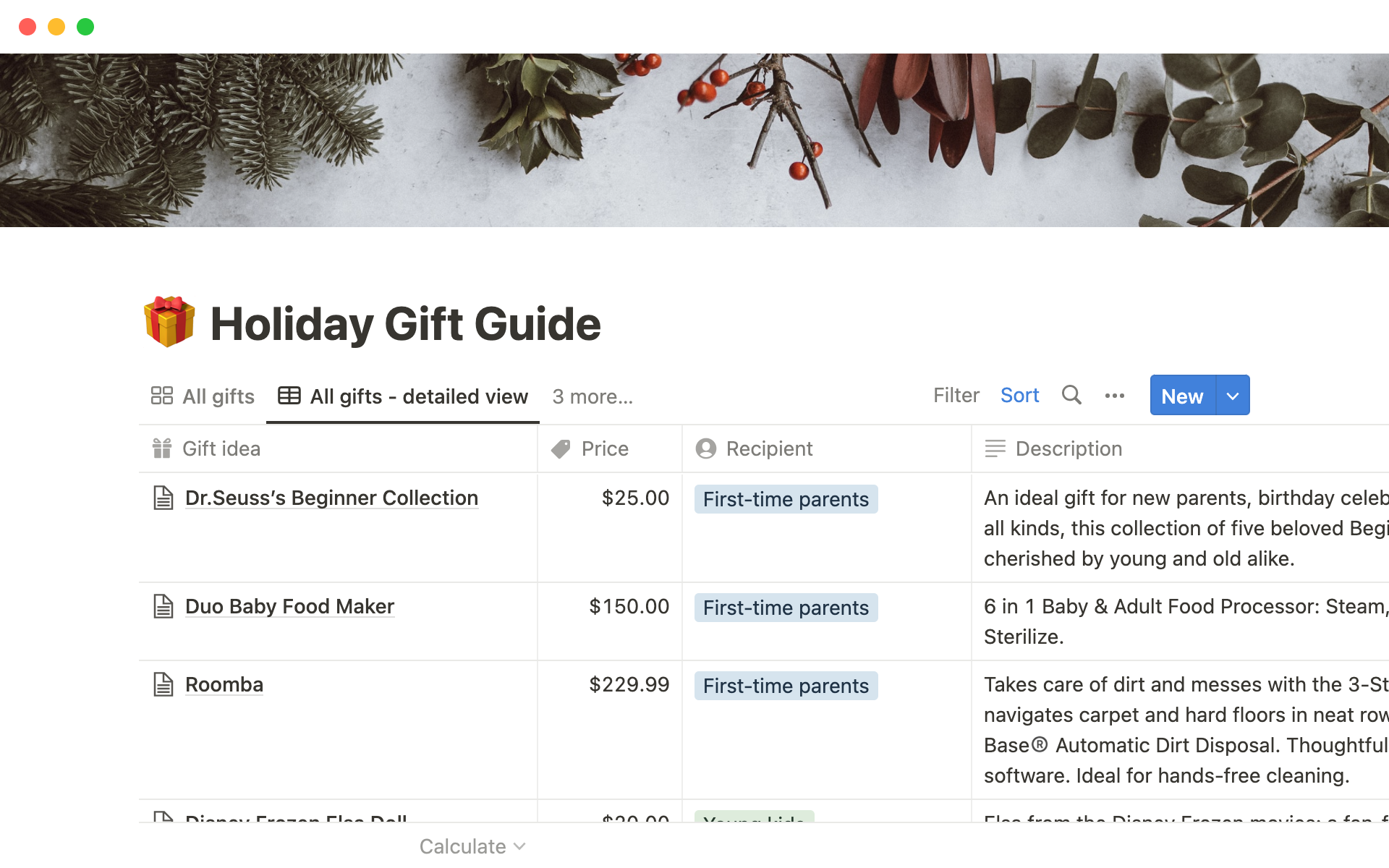The image size is (1389, 868).
Task: Click the Description column header
Action: point(1069,449)
